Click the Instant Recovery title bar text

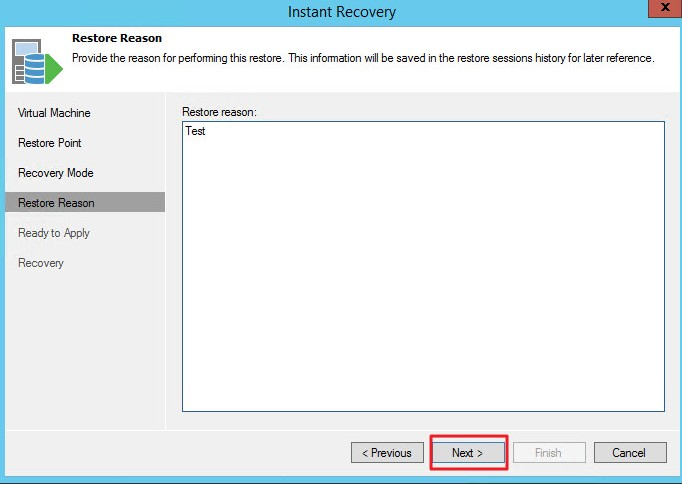tap(341, 12)
